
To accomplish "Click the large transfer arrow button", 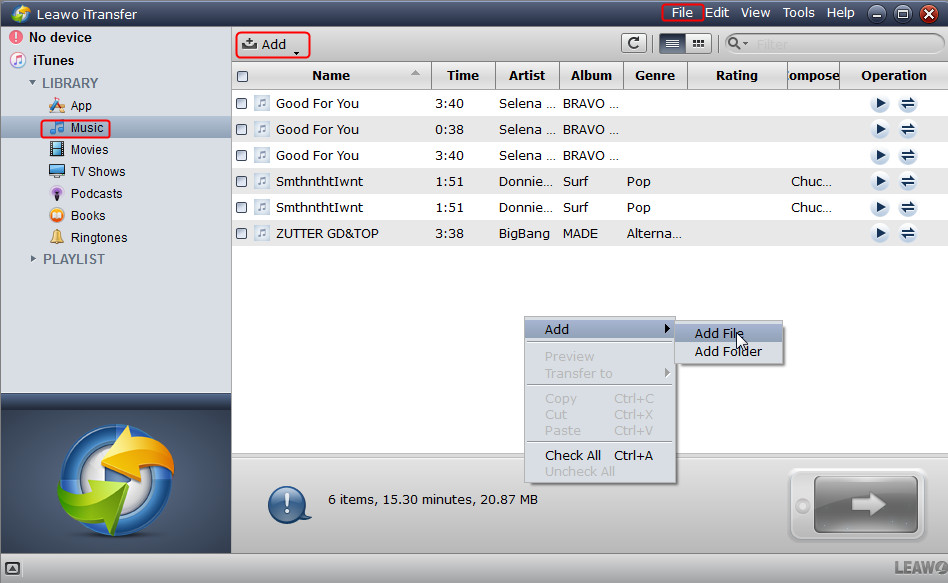I will point(866,504).
